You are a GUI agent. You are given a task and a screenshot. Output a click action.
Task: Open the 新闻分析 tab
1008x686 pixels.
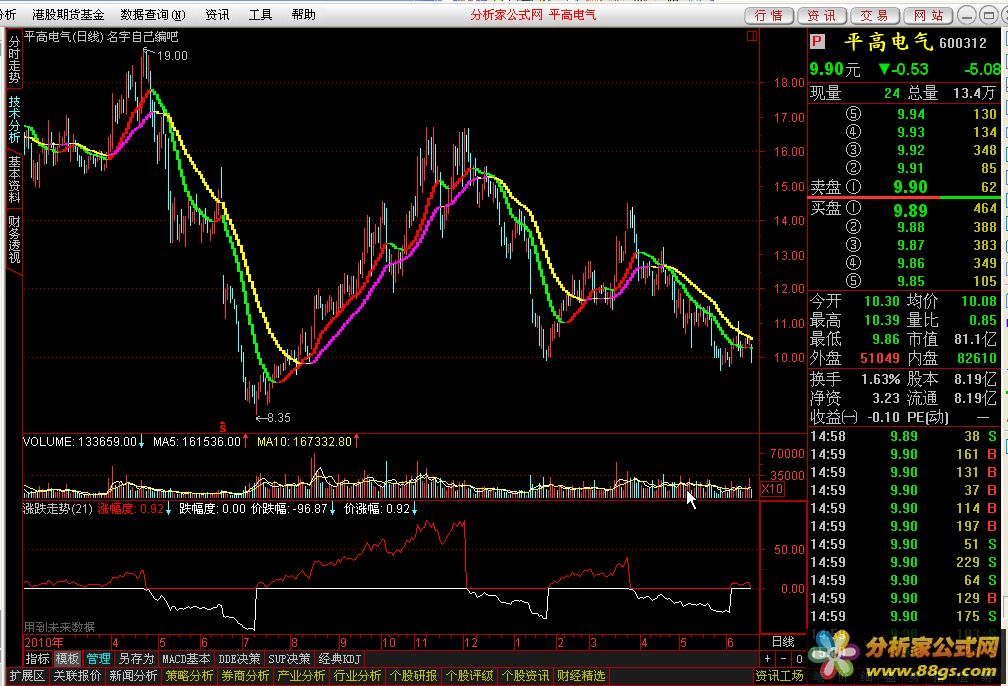[133, 676]
